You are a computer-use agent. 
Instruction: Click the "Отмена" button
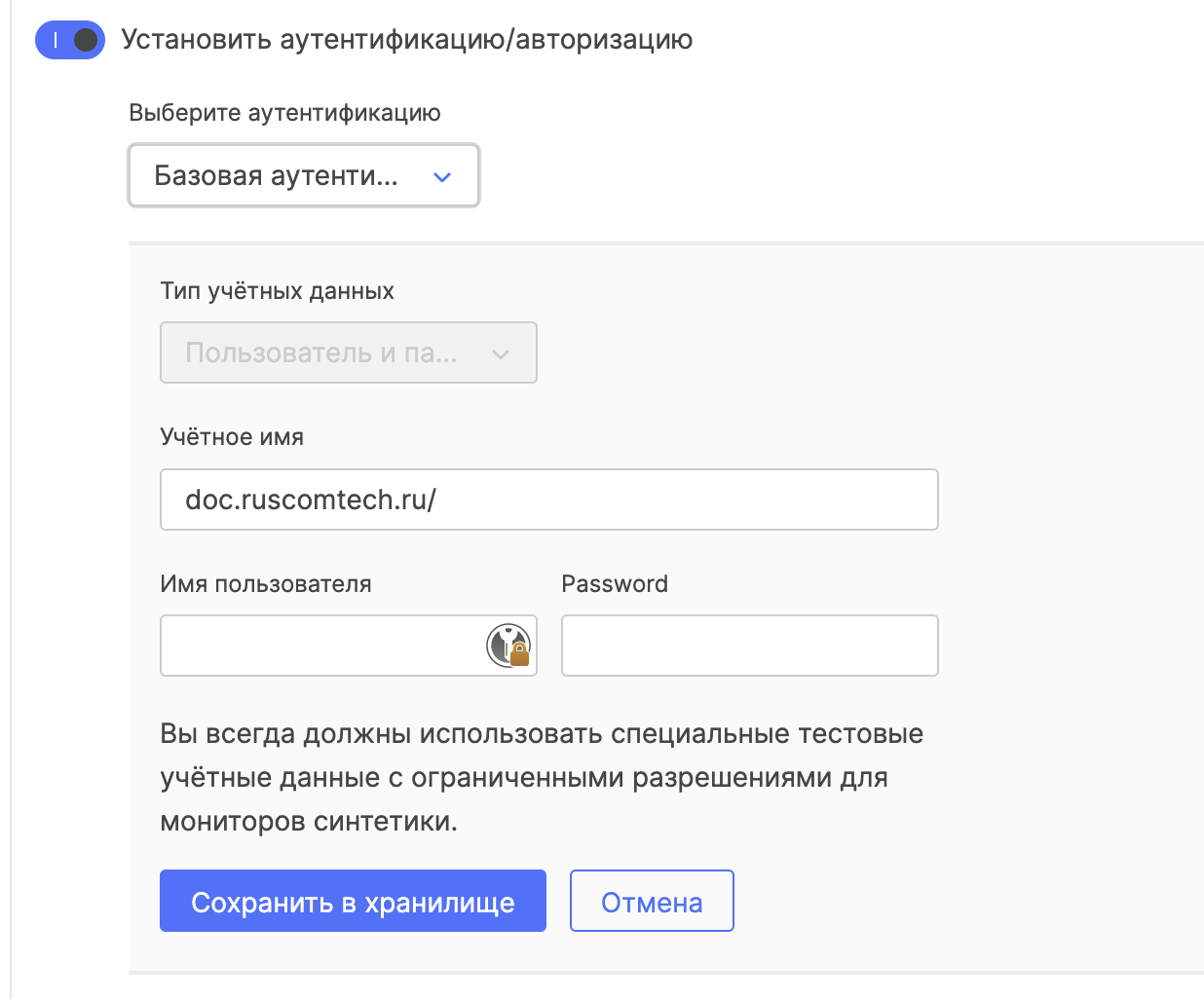click(652, 902)
